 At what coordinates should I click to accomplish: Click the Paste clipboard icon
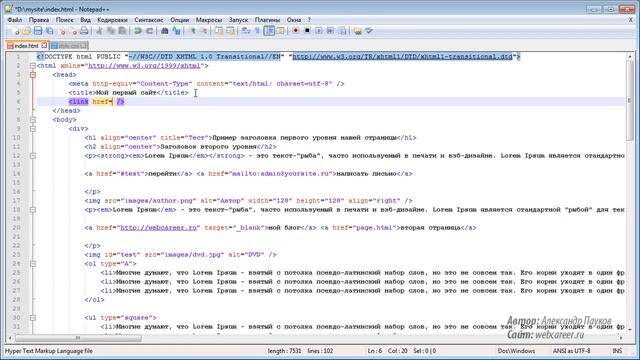coord(122,31)
